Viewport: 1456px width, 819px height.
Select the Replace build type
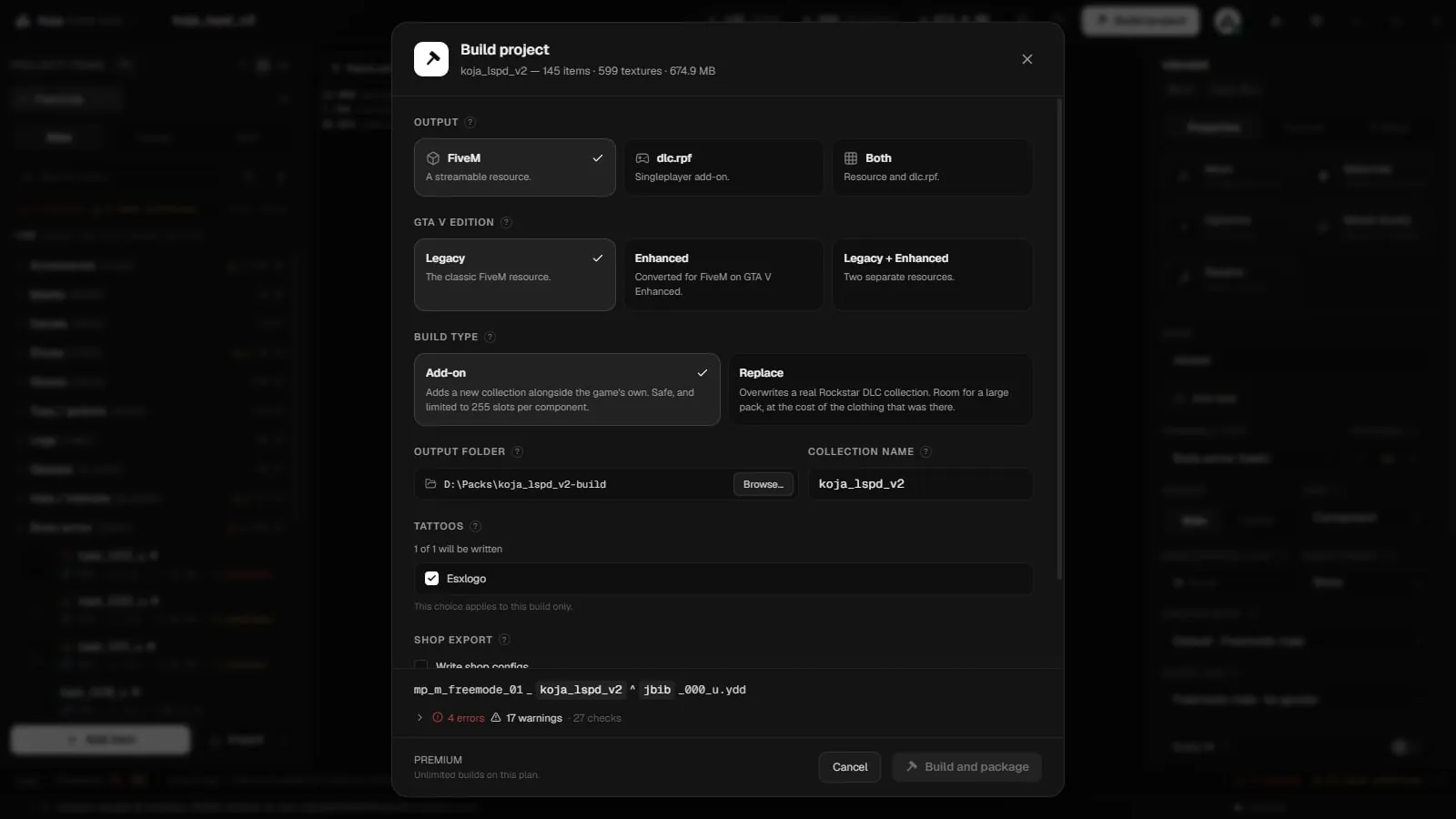[x=880, y=389]
